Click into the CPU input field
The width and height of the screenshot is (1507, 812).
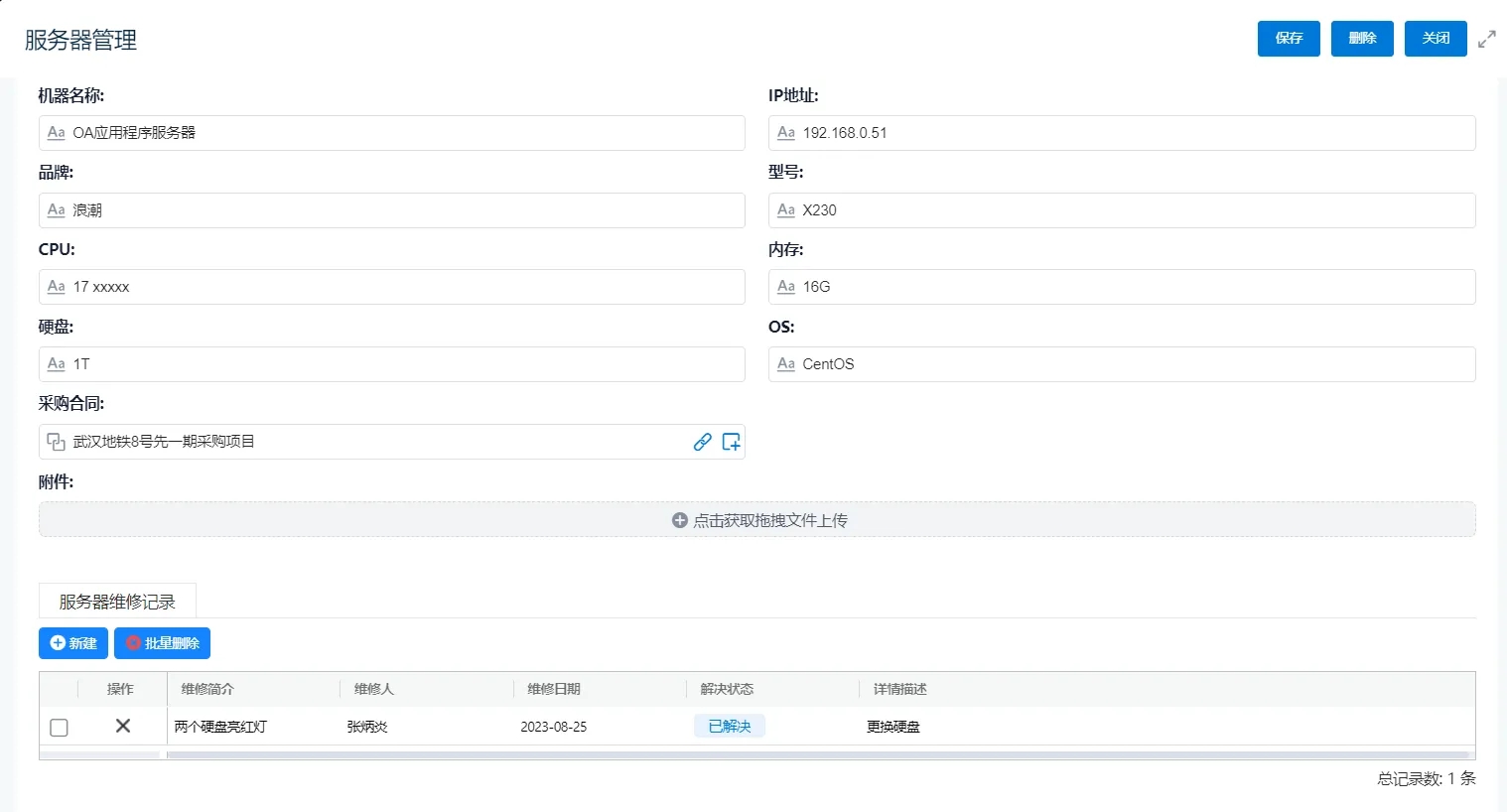coord(397,287)
